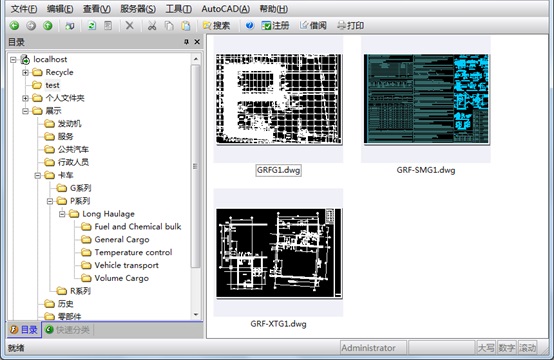
Task: Pin the 目录 panel with pushpin
Action: click(x=186, y=42)
